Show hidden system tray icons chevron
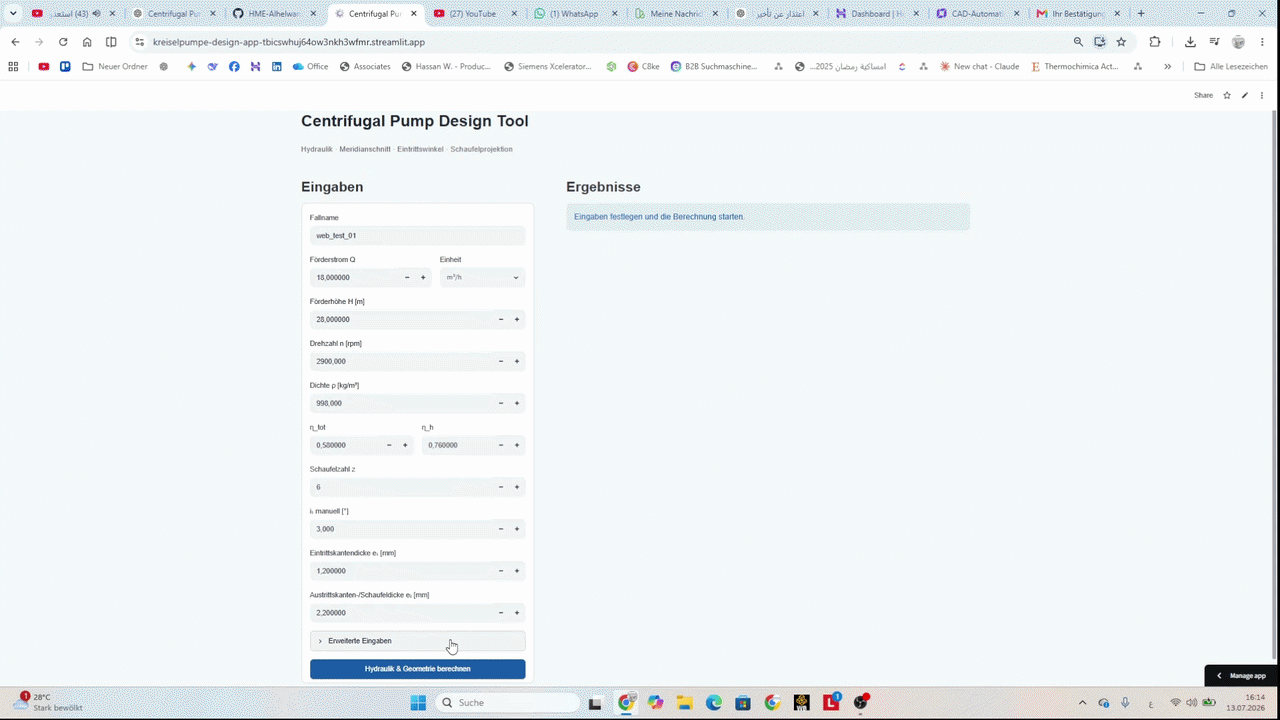The width and height of the screenshot is (1280, 720). pos(1082,703)
